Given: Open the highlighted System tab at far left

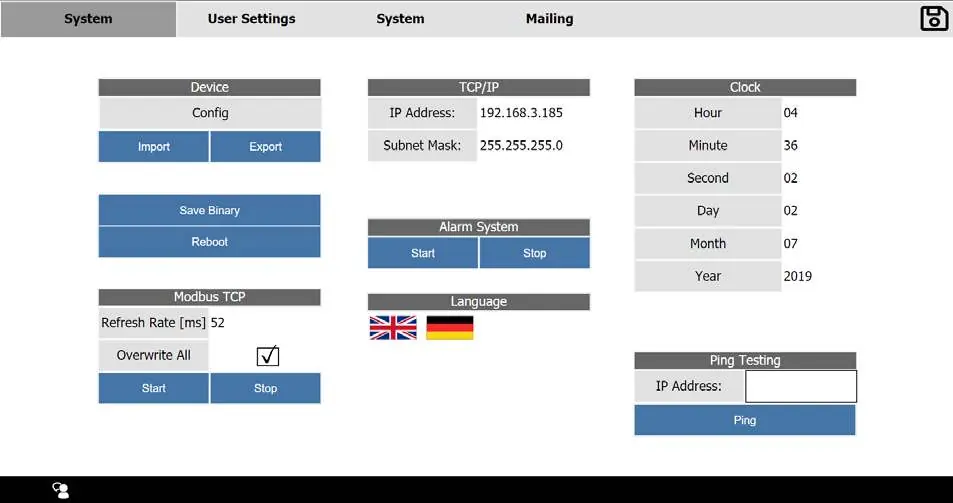Looking at the screenshot, I should [x=88, y=19].
